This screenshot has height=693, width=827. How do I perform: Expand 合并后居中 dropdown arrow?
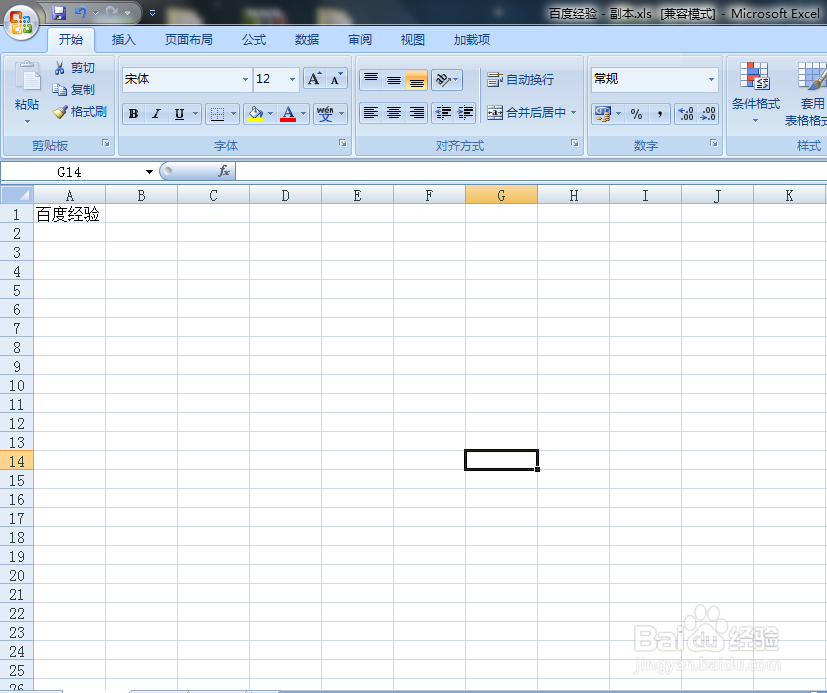click(x=573, y=112)
